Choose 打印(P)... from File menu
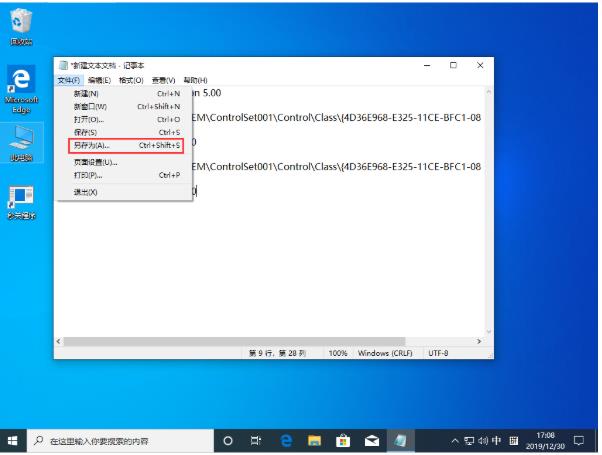 [124, 175]
